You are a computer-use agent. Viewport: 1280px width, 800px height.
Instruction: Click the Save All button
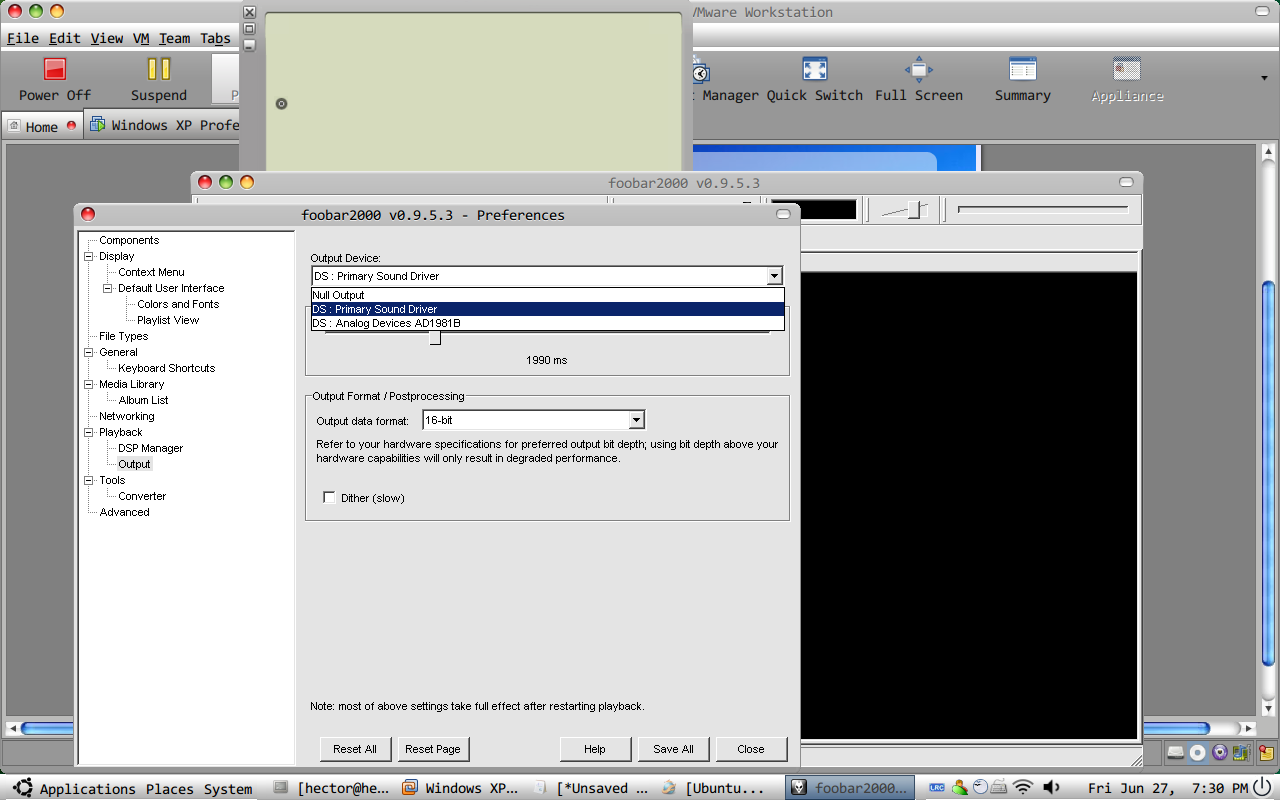coord(673,749)
